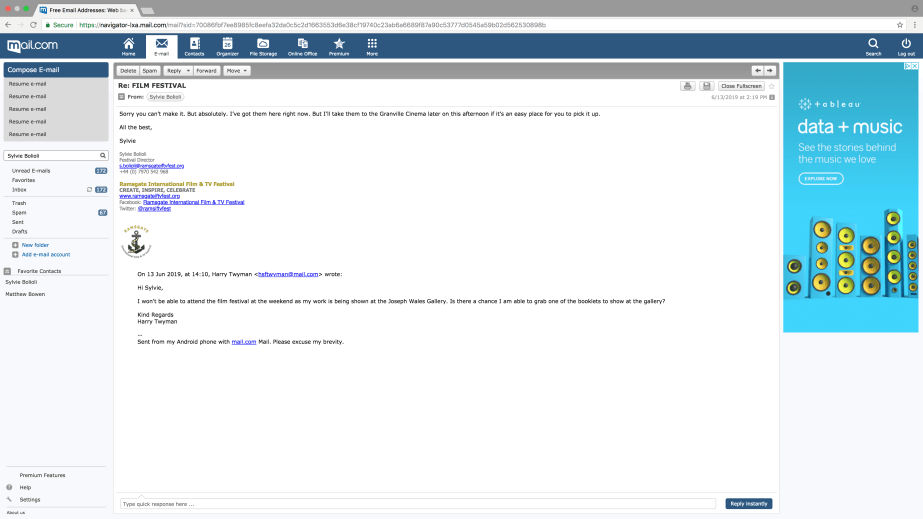Click the Search magnifier in top bar
The image size is (923, 519).
click(x=874, y=46)
